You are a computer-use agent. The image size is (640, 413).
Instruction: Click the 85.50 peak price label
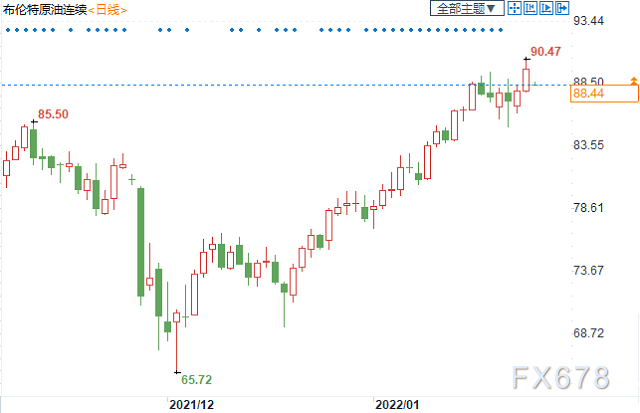pos(53,114)
